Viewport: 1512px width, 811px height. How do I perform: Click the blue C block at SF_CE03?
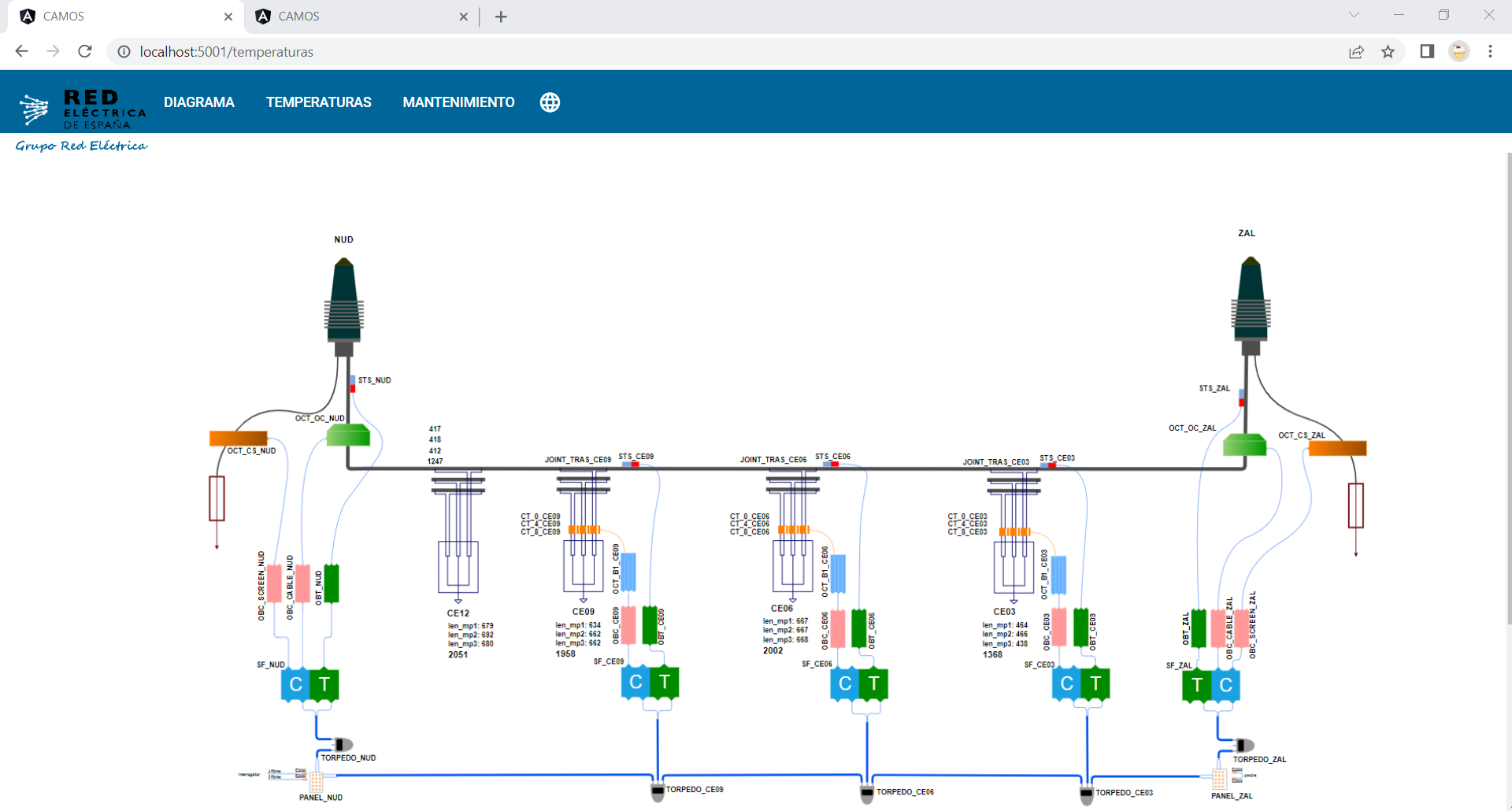1067,683
